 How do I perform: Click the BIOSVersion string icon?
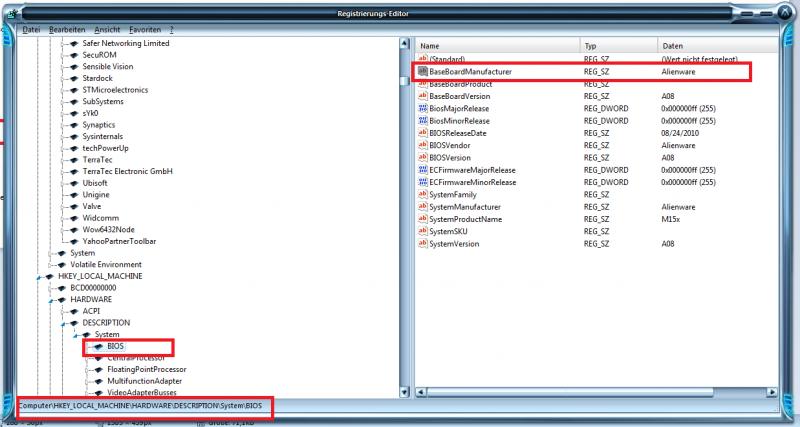click(x=422, y=157)
